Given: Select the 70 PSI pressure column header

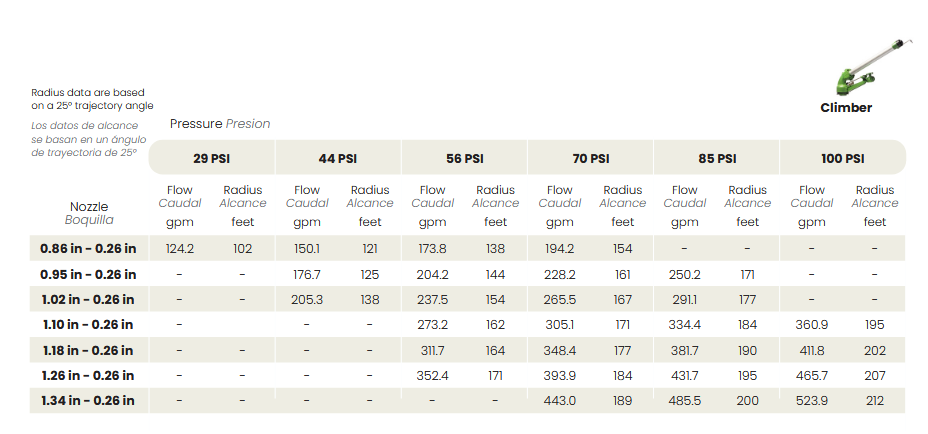Looking at the screenshot, I should [590, 158].
